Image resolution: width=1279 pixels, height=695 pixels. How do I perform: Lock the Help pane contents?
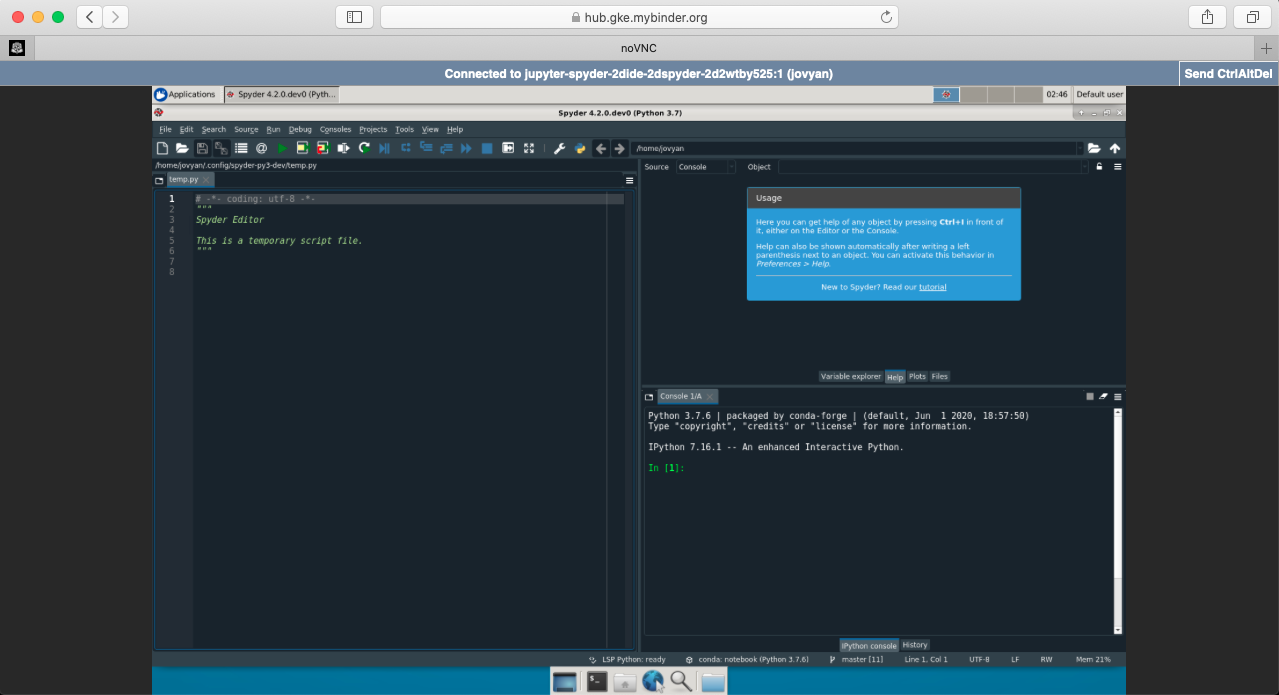1098,166
